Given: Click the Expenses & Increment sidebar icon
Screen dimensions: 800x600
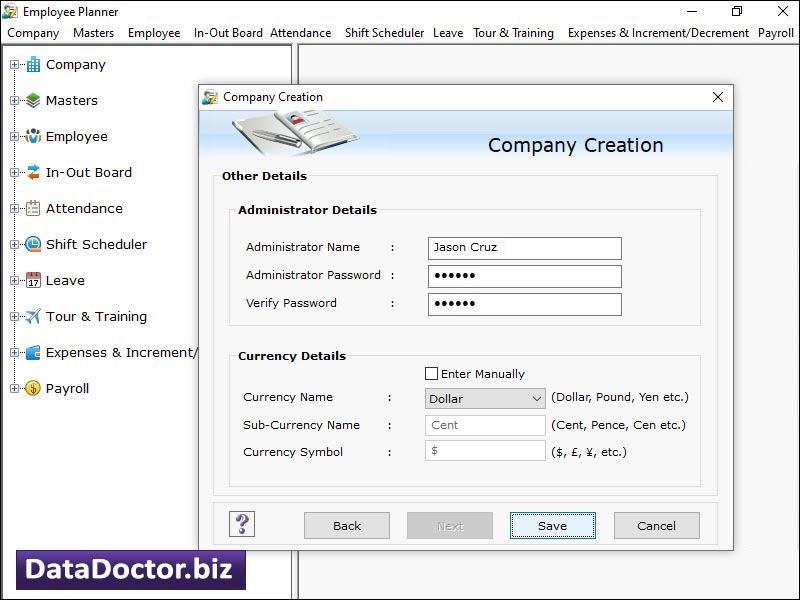Looking at the screenshot, I should (33, 352).
